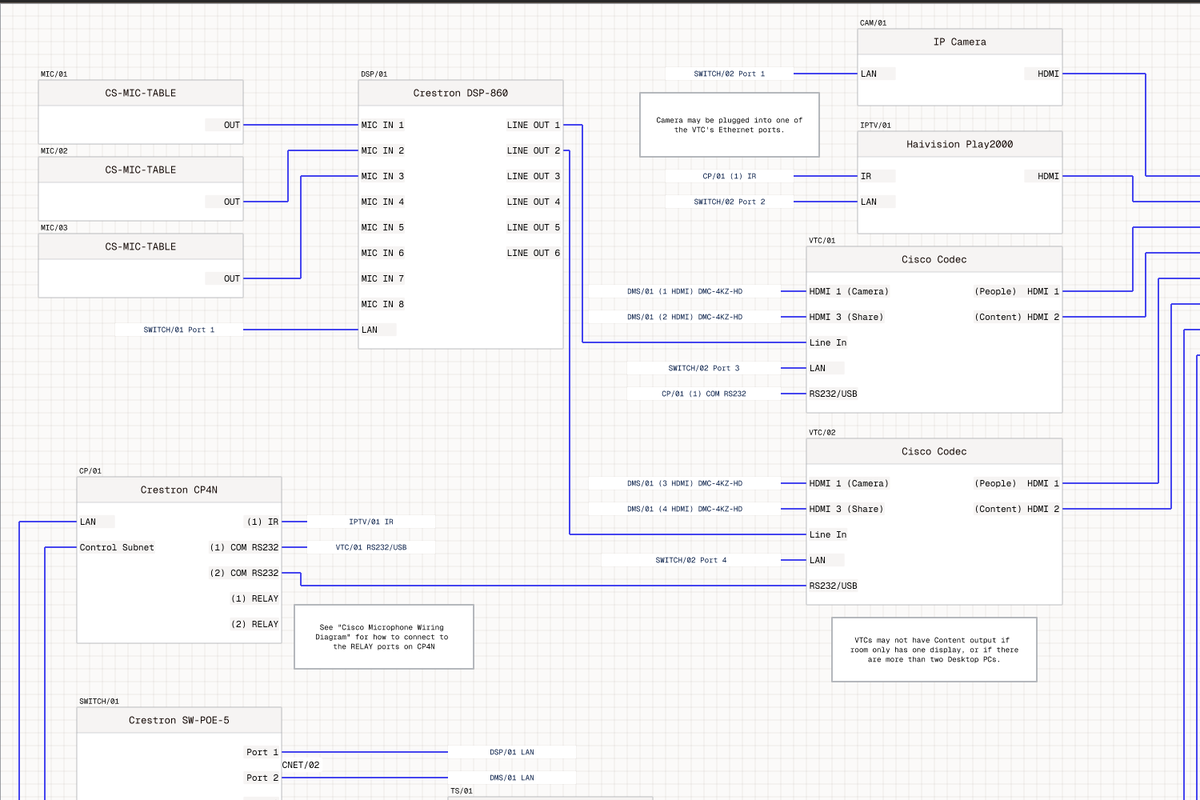The height and width of the screenshot is (800, 1200).
Task: Select the Crestron SW-POE-5 block title
Action: point(179,720)
